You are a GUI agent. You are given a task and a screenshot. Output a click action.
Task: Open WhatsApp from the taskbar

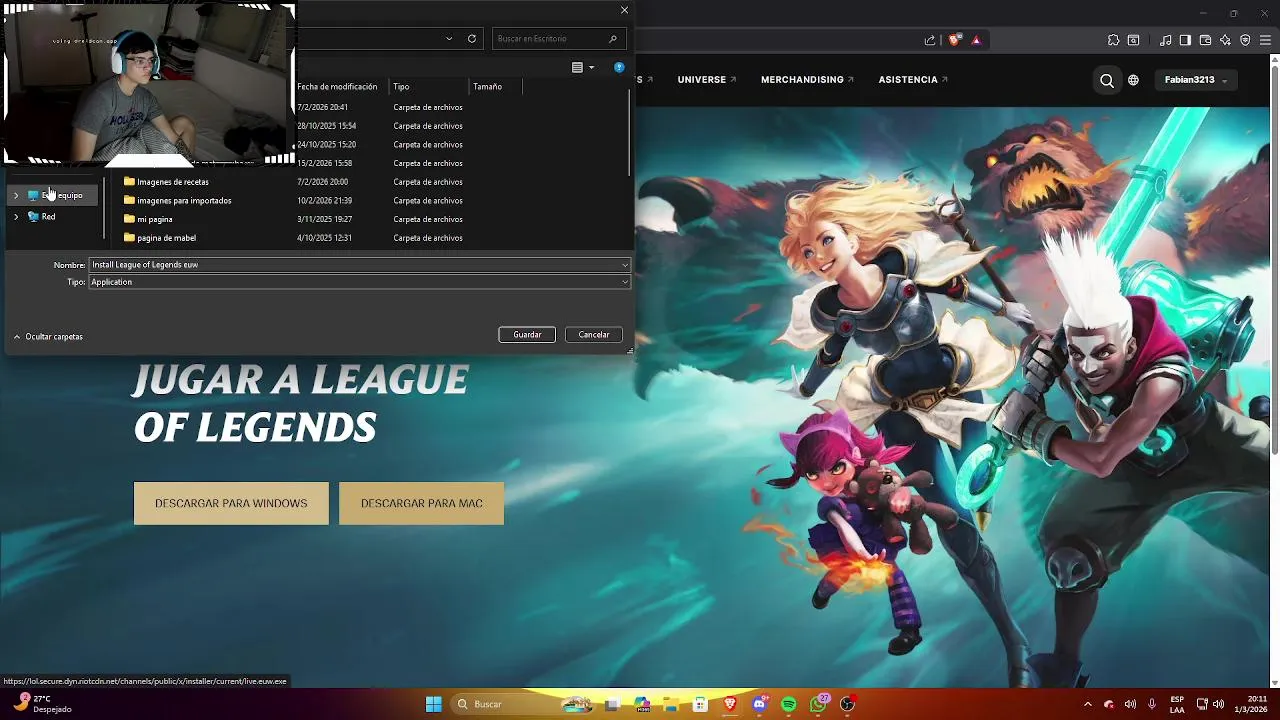click(819, 704)
